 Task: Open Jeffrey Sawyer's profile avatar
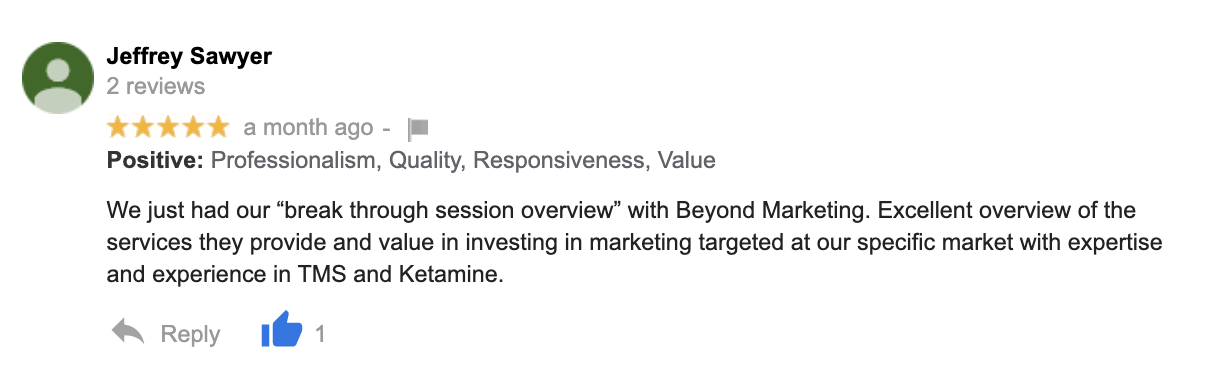tap(58, 78)
